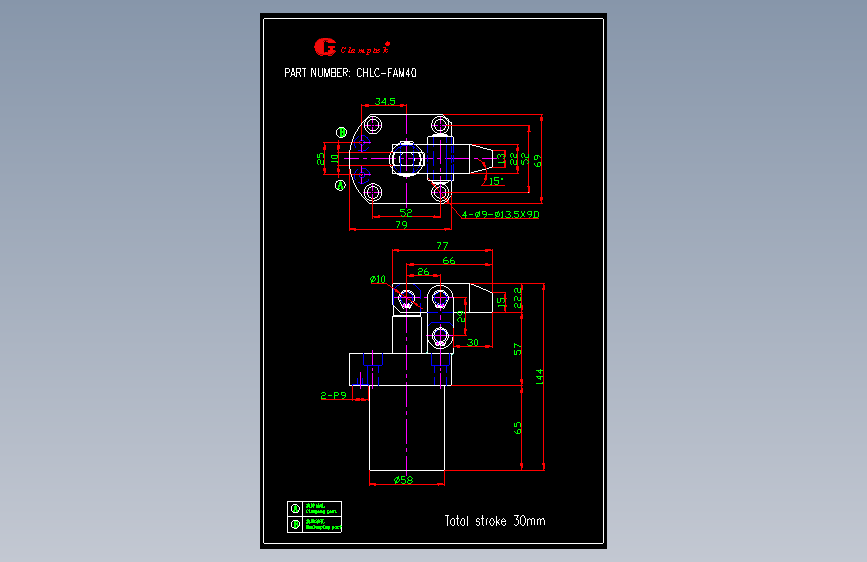Click the 25 dimension left of top view
867x562 pixels.
coord(320,159)
